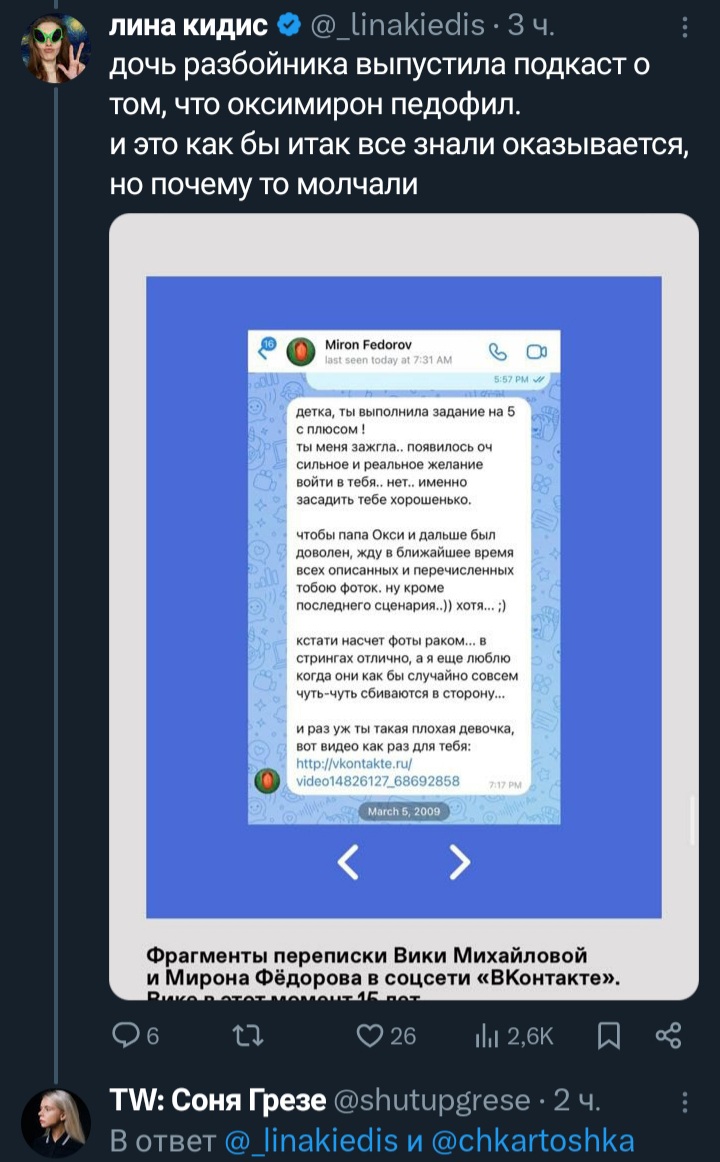Go to previous slide arrow
Screen dimensions: 720x1162
coord(347,862)
